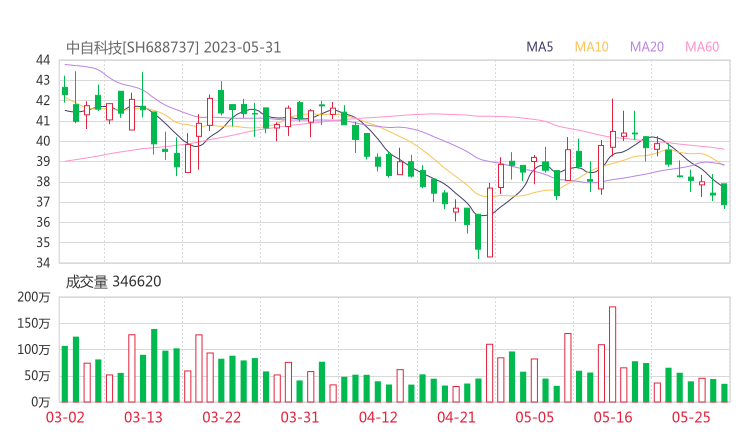Click the MA5 legend label
This screenshot has height=440, width=740.
pos(539,47)
